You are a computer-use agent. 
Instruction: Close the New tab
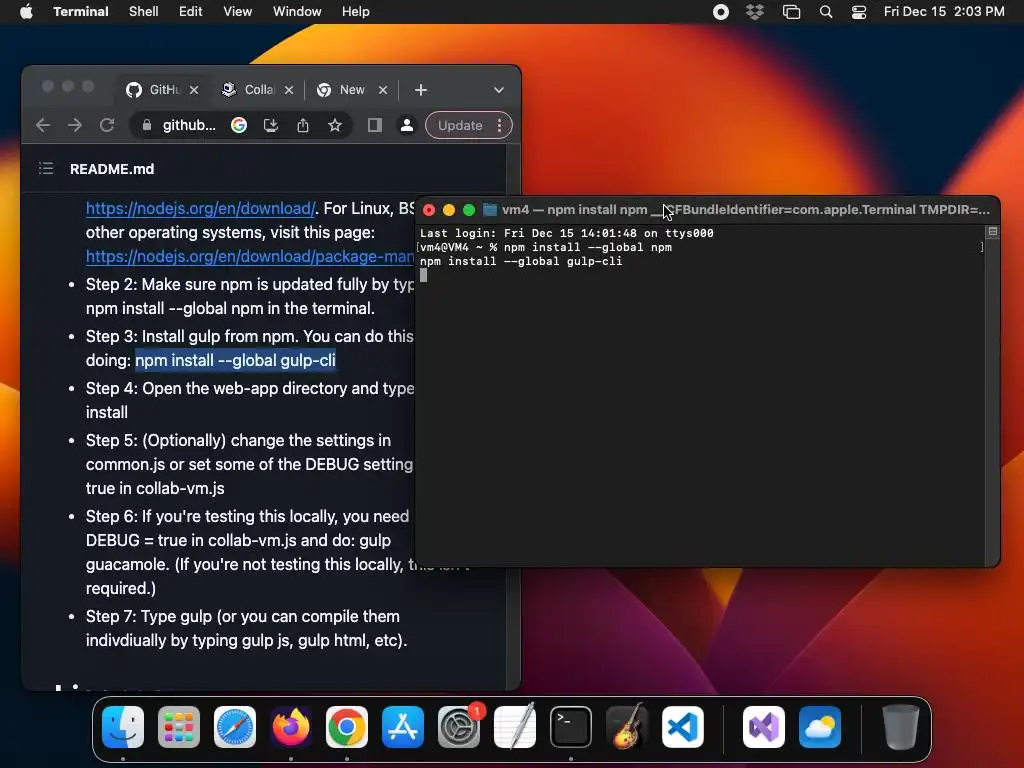[383, 90]
